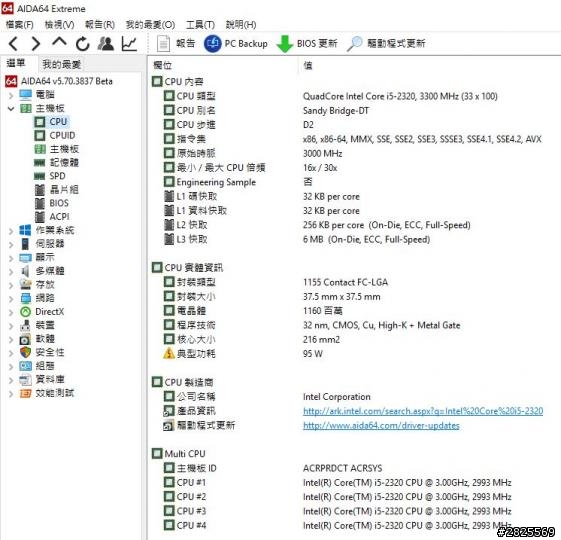The image size is (561, 540).
Task: Open the graph chart icon
Action: coord(129,44)
